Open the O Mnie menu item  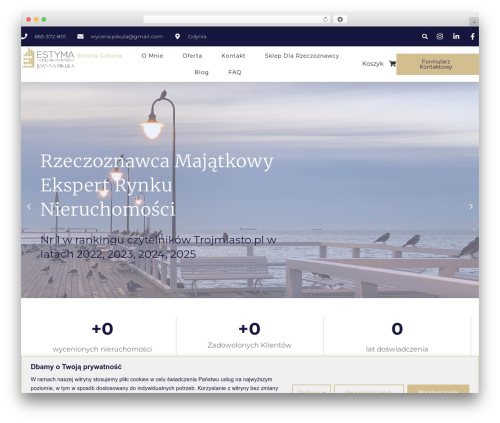tap(152, 56)
